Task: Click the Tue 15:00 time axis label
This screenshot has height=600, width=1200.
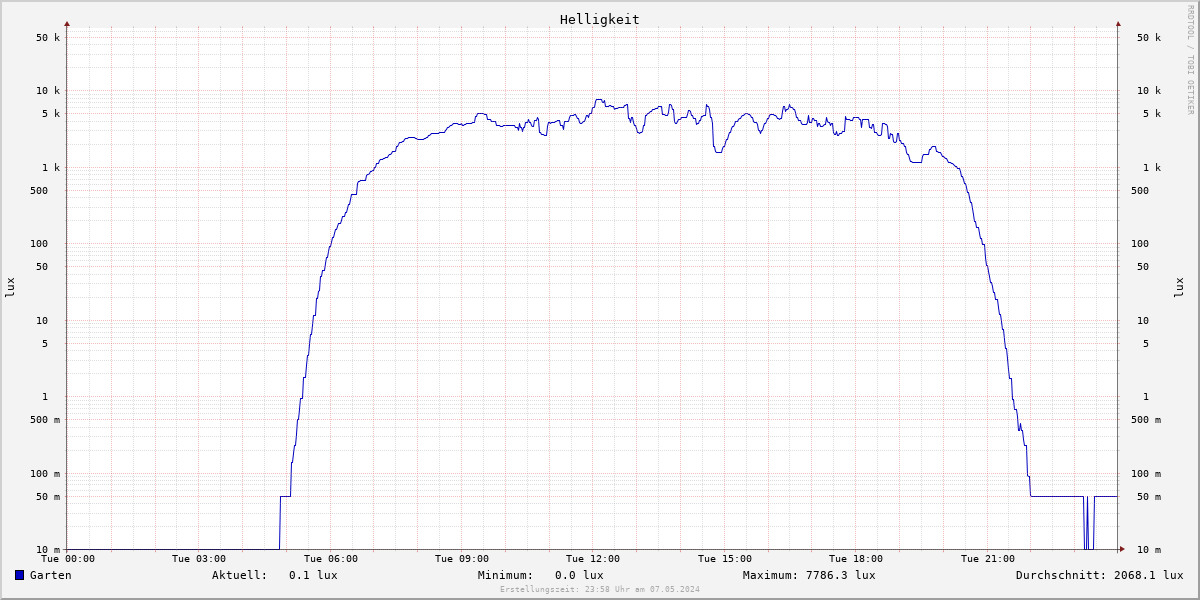Action: pyautogui.click(x=725, y=559)
